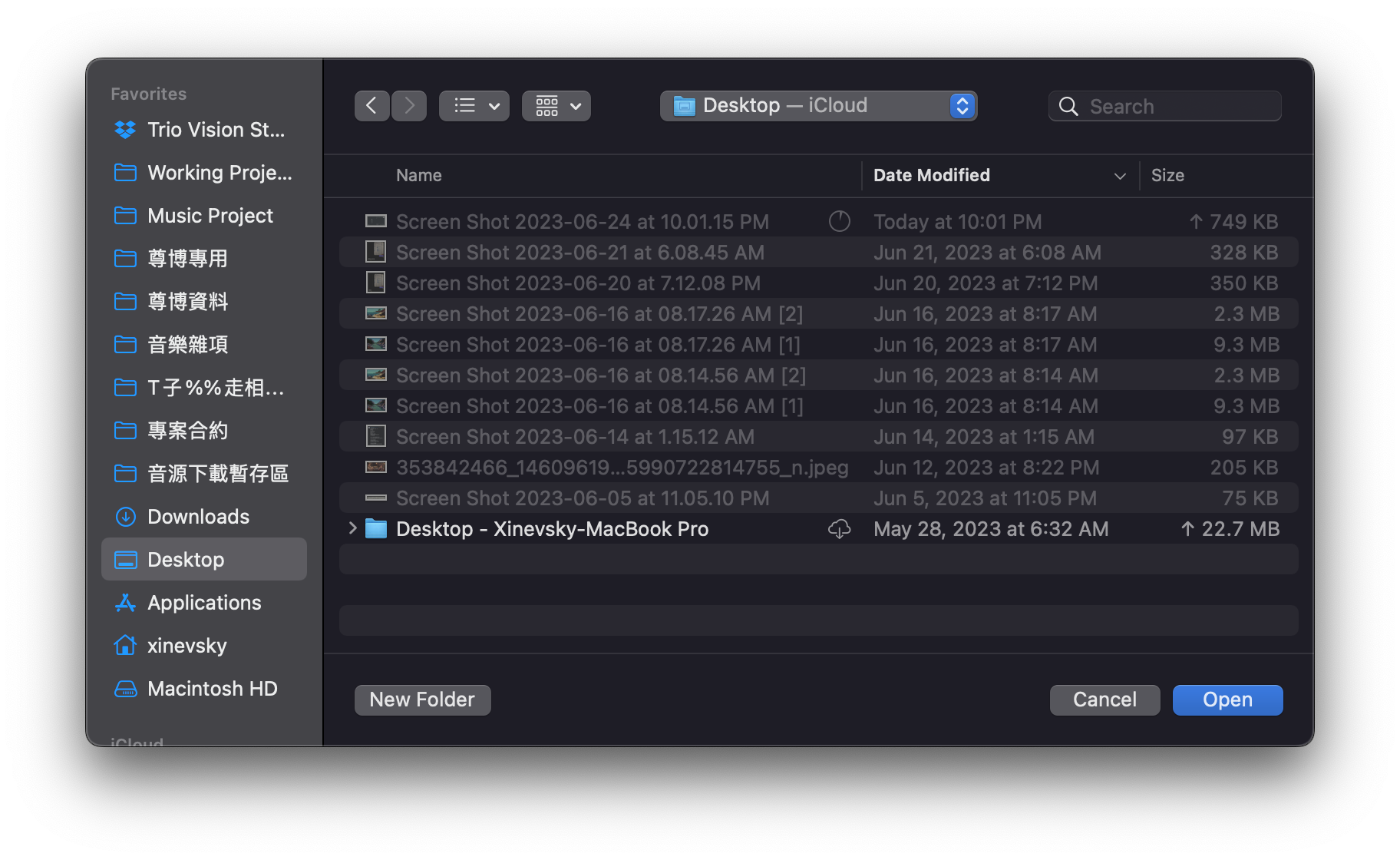The image size is (1400, 860).
Task: Click the New Folder button
Action: 422,700
